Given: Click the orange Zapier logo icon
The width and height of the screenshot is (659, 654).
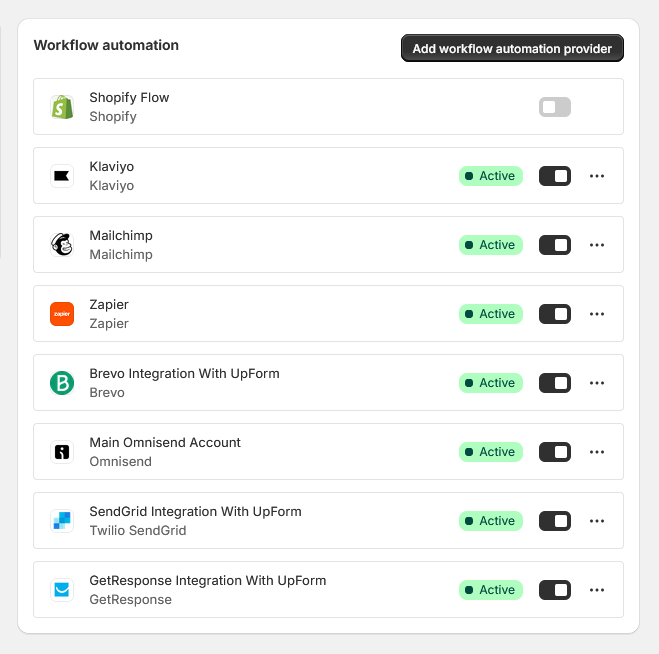Looking at the screenshot, I should pyautogui.click(x=62, y=314).
